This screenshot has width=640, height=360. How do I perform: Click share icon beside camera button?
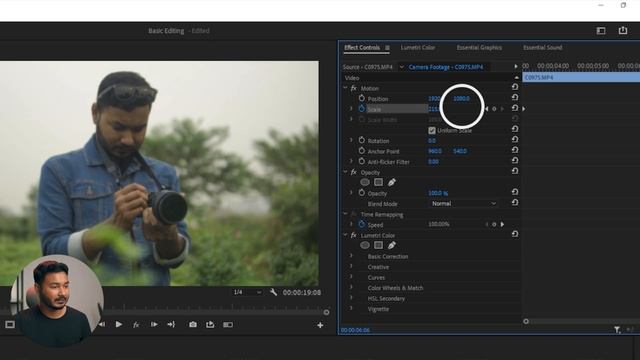pos(210,324)
